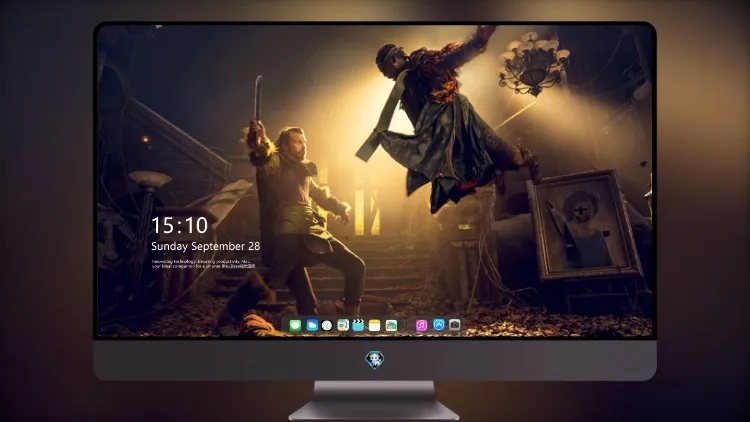750x422 pixels.
Task: Open the yellow Notes app in dock
Action: (x=375, y=325)
